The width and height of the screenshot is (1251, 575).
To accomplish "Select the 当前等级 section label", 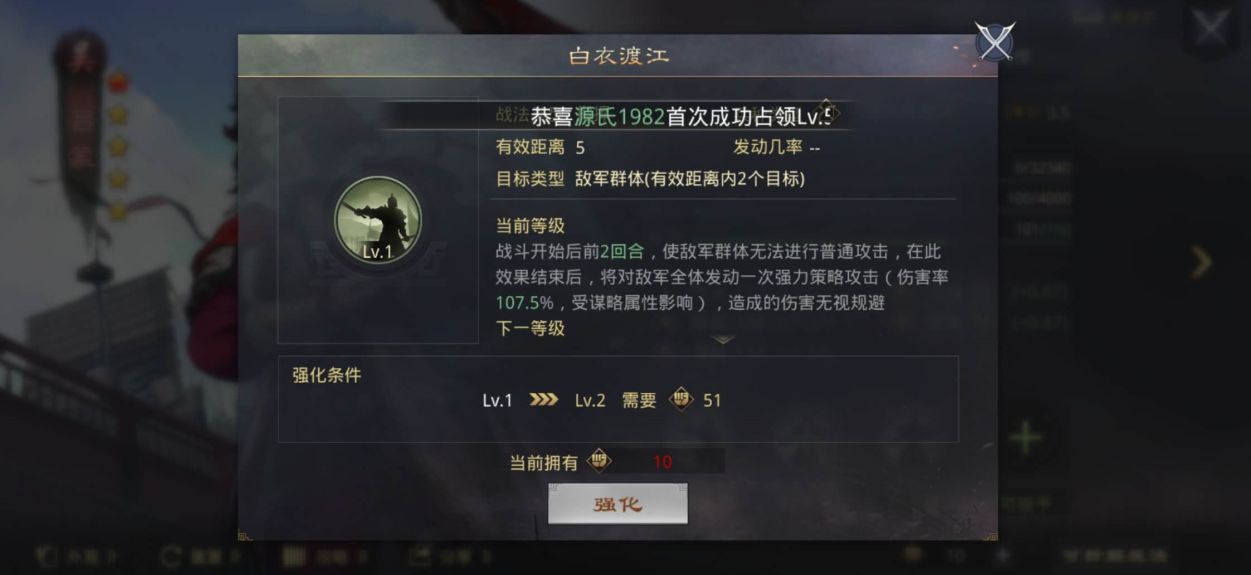I will point(530,226).
